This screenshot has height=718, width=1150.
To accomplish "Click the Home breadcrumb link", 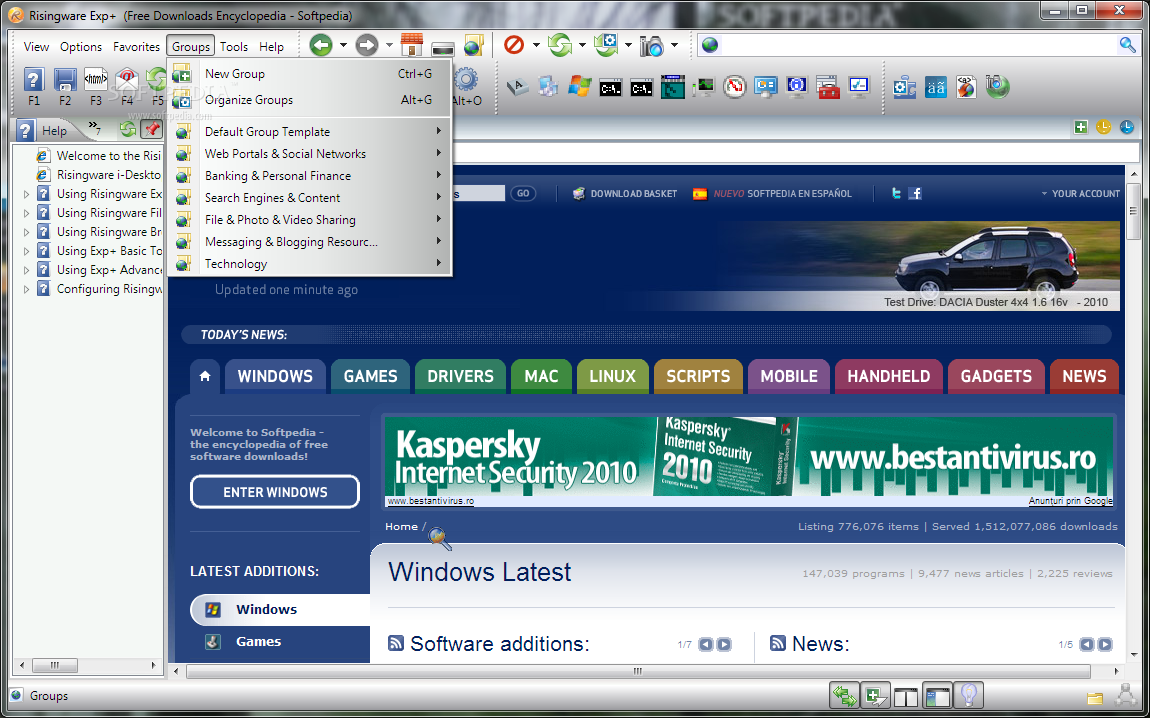I will pos(401,527).
